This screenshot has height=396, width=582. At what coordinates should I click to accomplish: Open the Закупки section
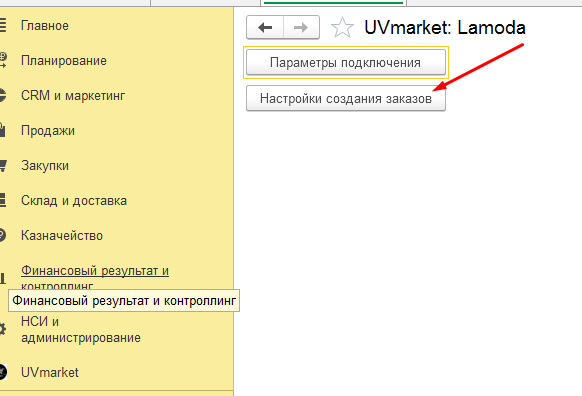[45, 166]
